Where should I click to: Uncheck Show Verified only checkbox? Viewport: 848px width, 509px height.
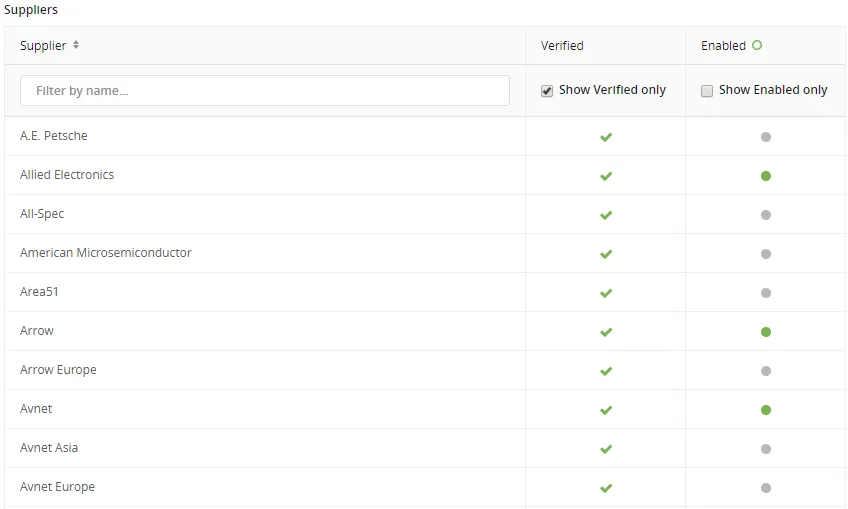(x=547, y=90)
